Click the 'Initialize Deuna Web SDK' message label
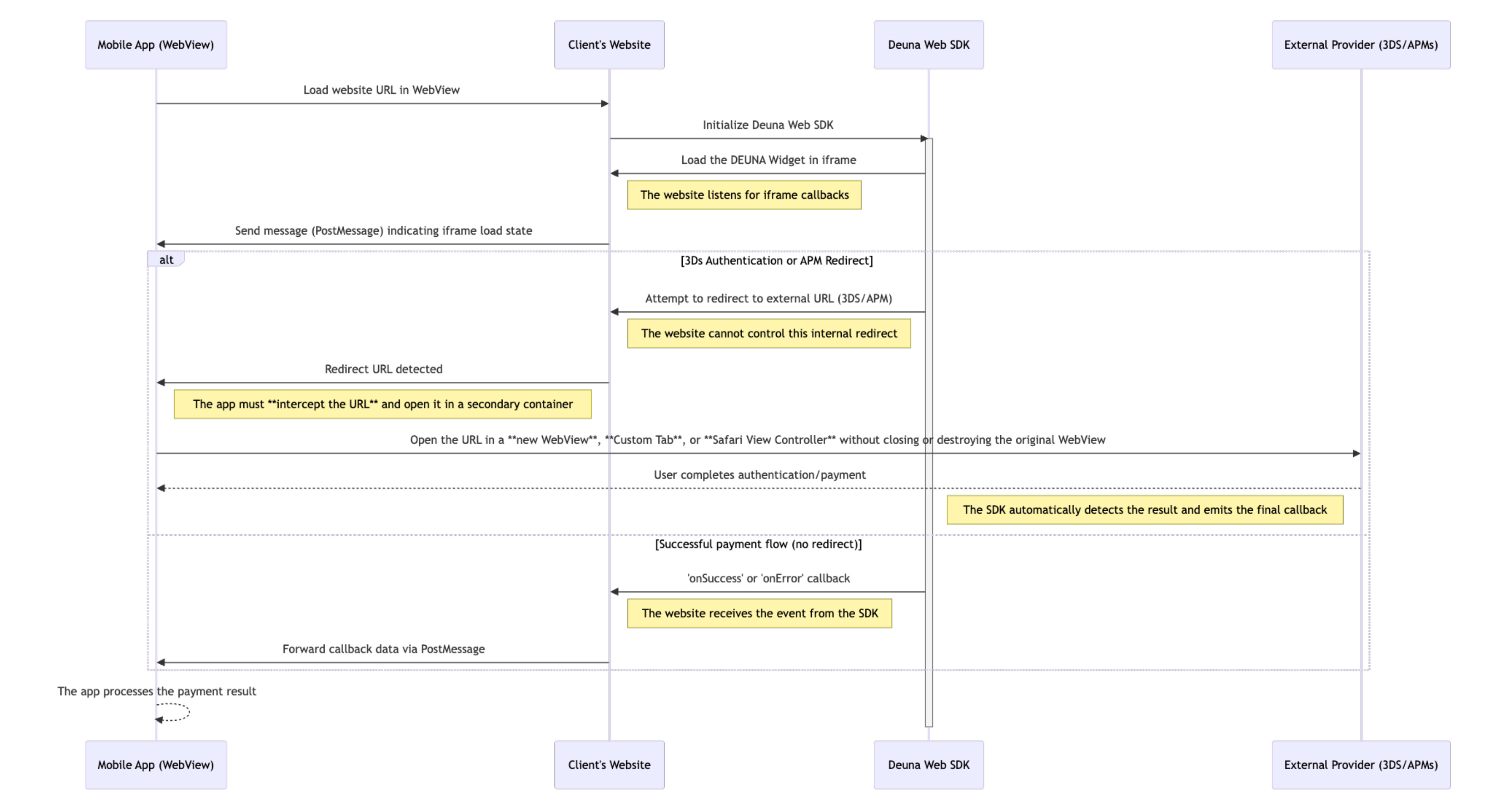The height and width of the screenshot is (812, 1501). [x=767, y=125]
